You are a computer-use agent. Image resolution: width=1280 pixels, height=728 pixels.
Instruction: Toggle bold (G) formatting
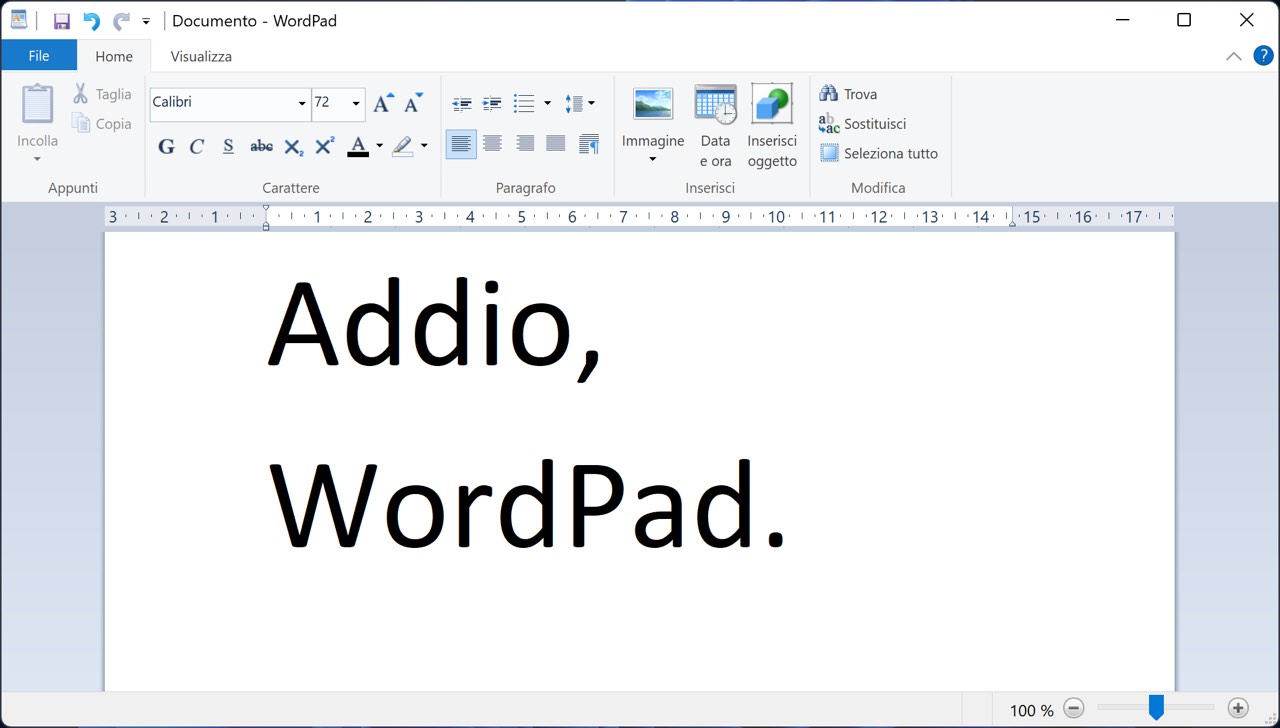coord(166,146)
